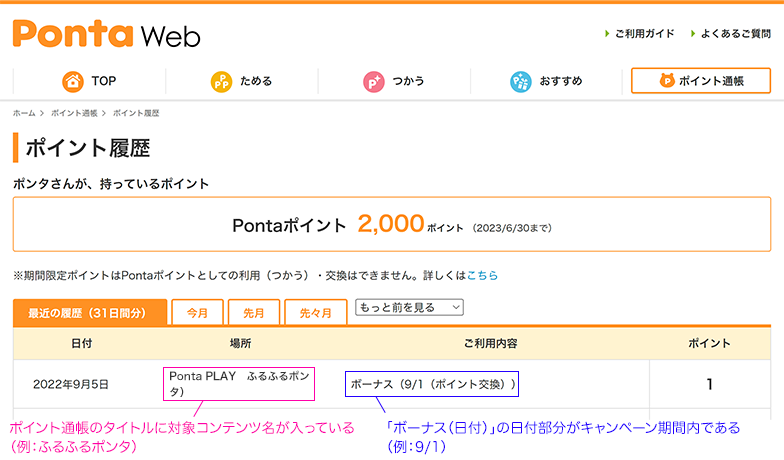Click the Ponta PLAY ふるふるポンタ cell
The height and width of the screenshot is (460, 784).
(x=239, y=384)
